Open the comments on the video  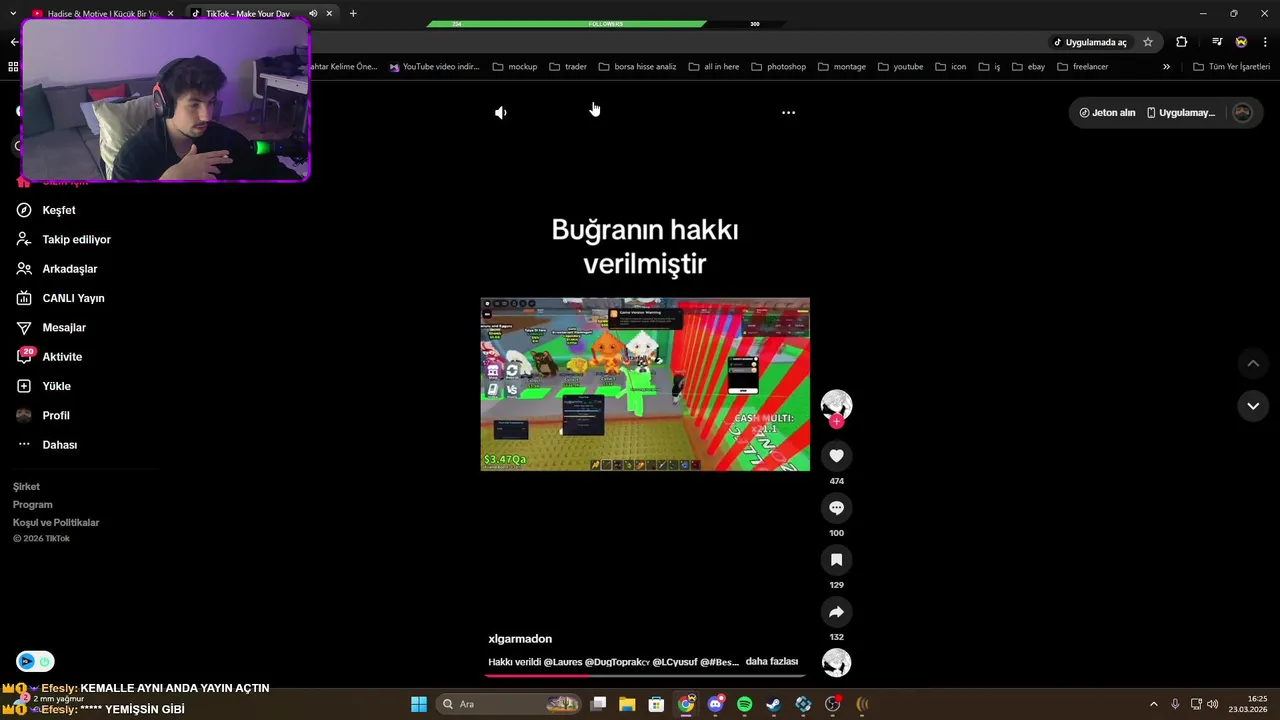(837, 508)
